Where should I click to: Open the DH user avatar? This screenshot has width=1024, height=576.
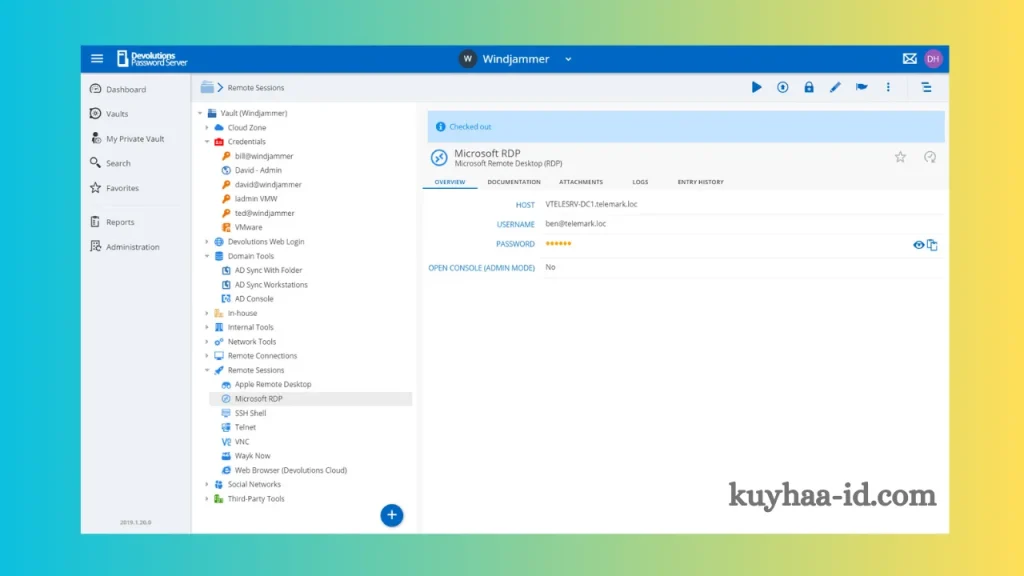tap(933, 59)
